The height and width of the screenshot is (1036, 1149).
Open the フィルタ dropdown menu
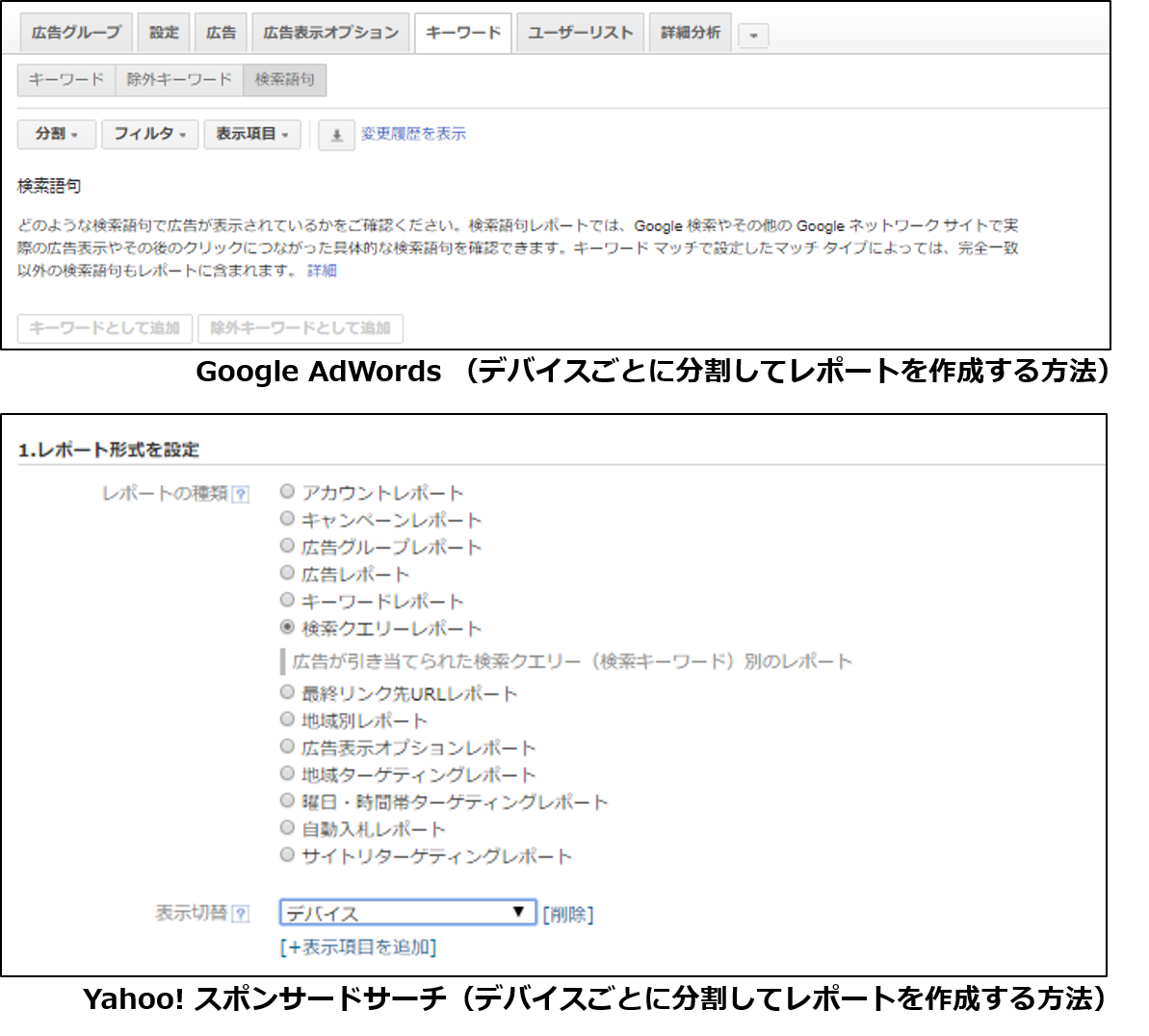[x=149, y=134]
